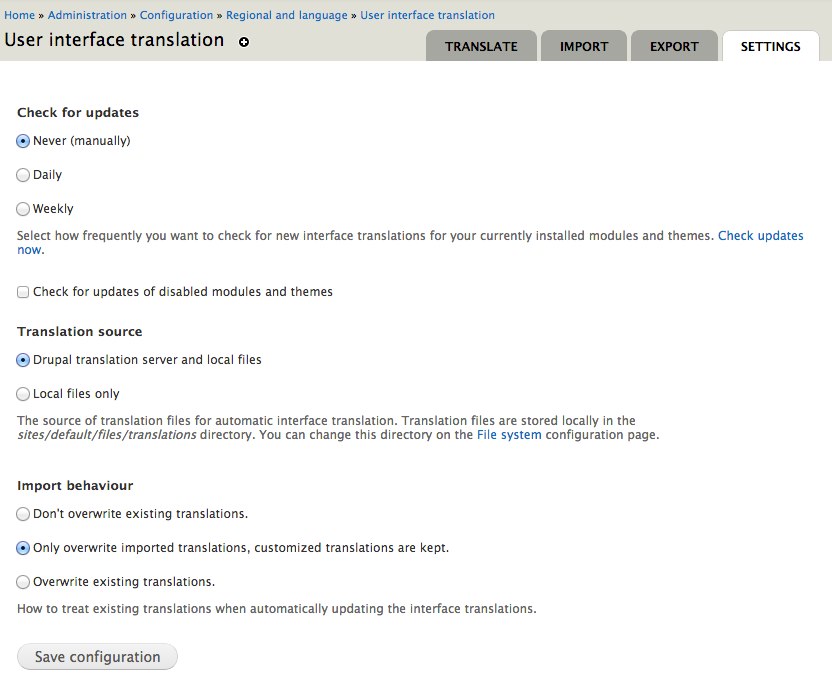Open the Translate tab
The height and width of the screenshot is (688, 832).
pos(481,46)
